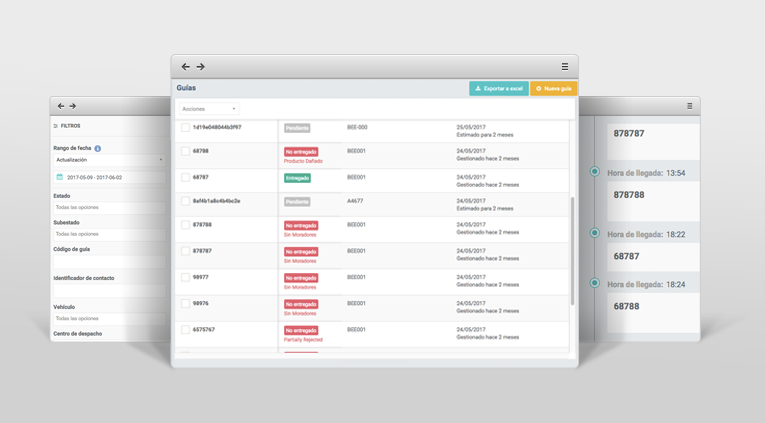Click the back arrow in the filters panel
The width and height of the screenshot is (765, 423).
(61, 106)
